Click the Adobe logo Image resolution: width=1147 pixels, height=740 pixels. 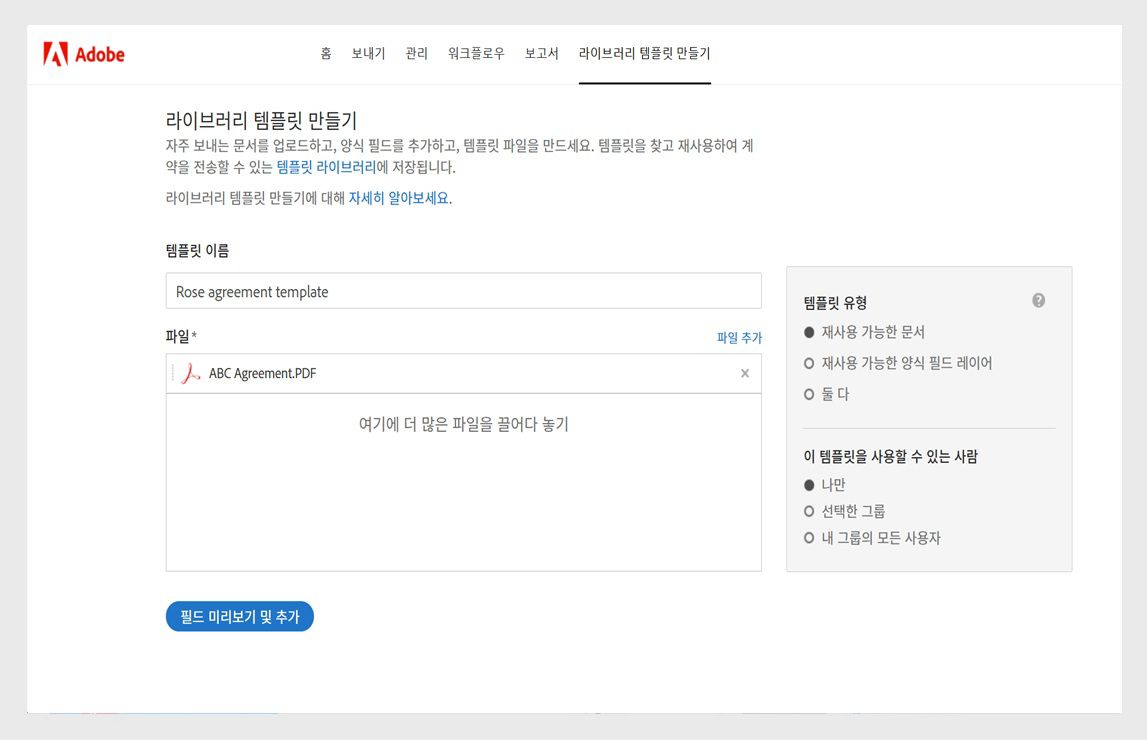coord(84,54)
